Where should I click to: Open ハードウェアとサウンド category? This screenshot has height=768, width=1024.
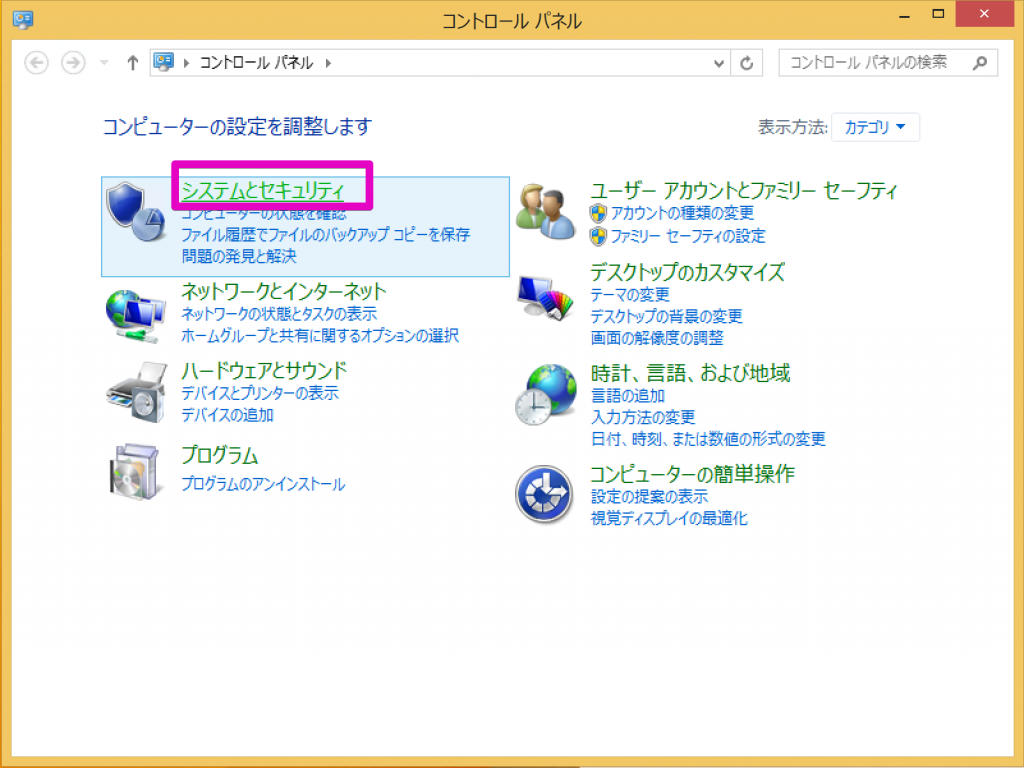[264, 370]
